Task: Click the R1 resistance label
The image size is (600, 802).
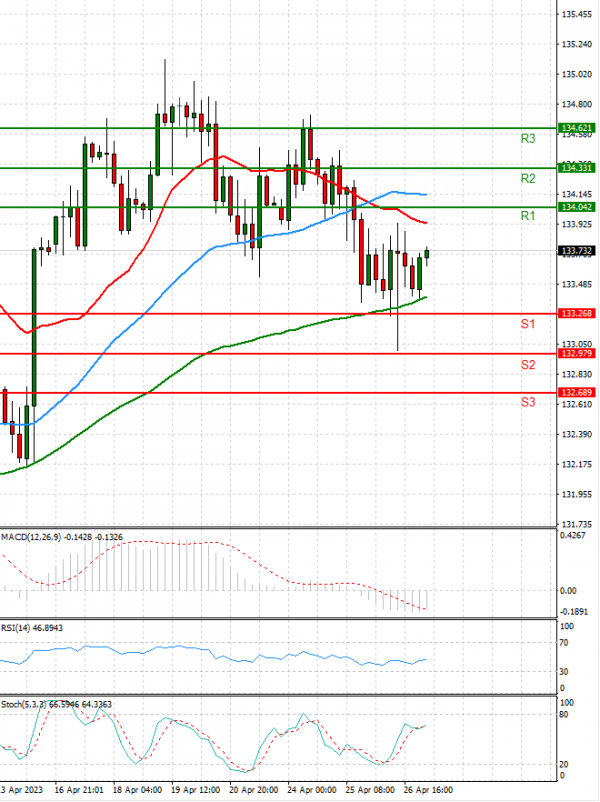Action: pos(528,216)
